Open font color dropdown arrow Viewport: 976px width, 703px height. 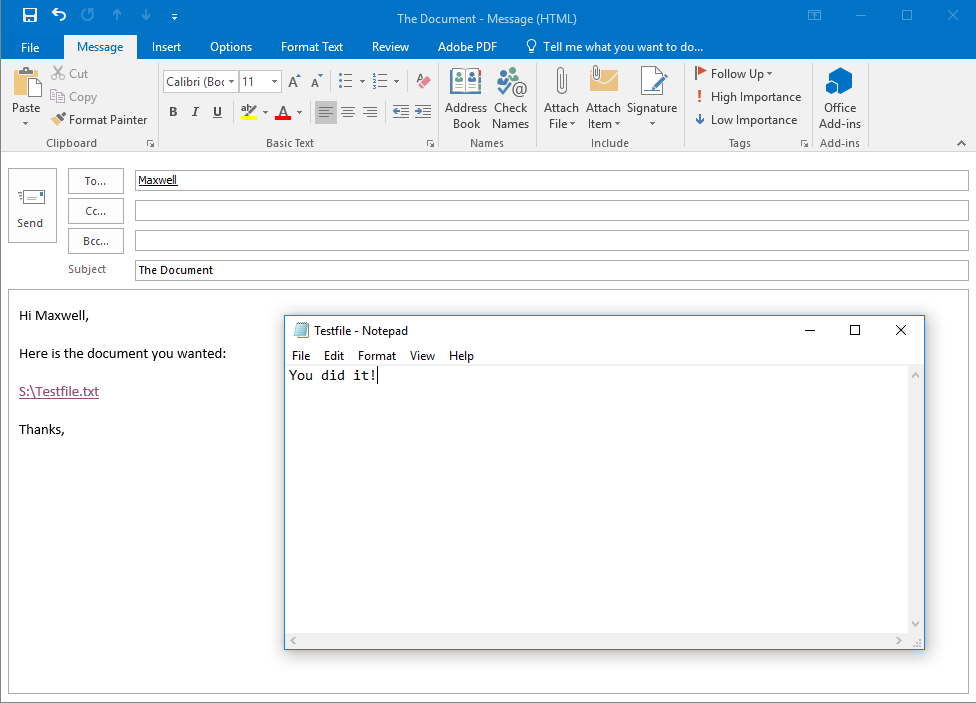(299, 113)
